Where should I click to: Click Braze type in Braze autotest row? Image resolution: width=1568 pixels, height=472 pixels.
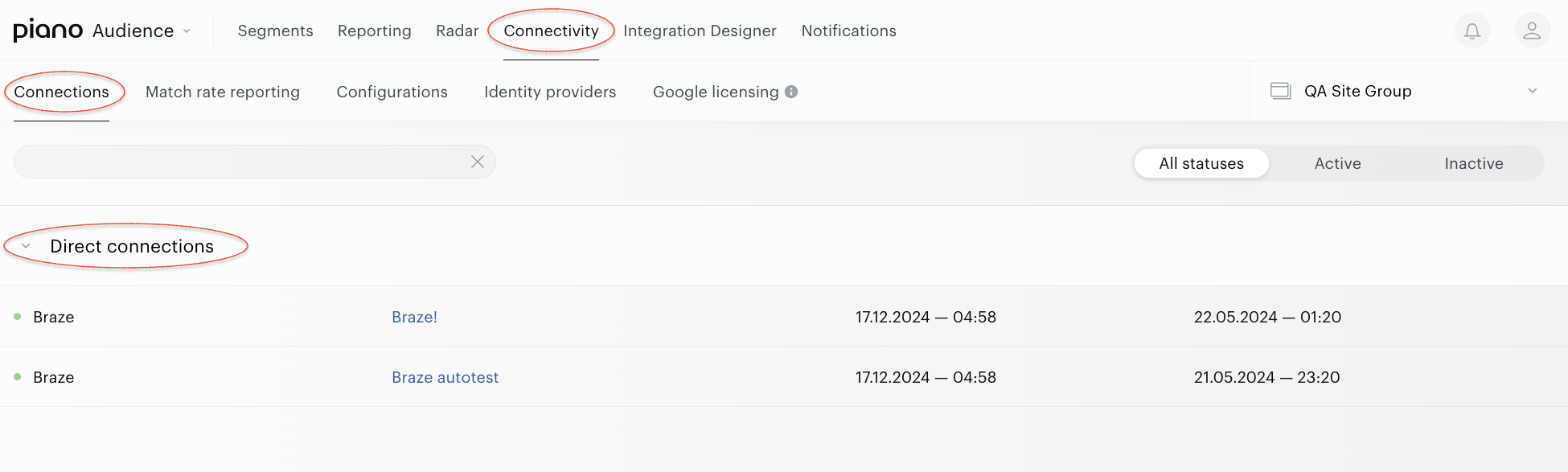pyautogui.click(x=54, y=377)
